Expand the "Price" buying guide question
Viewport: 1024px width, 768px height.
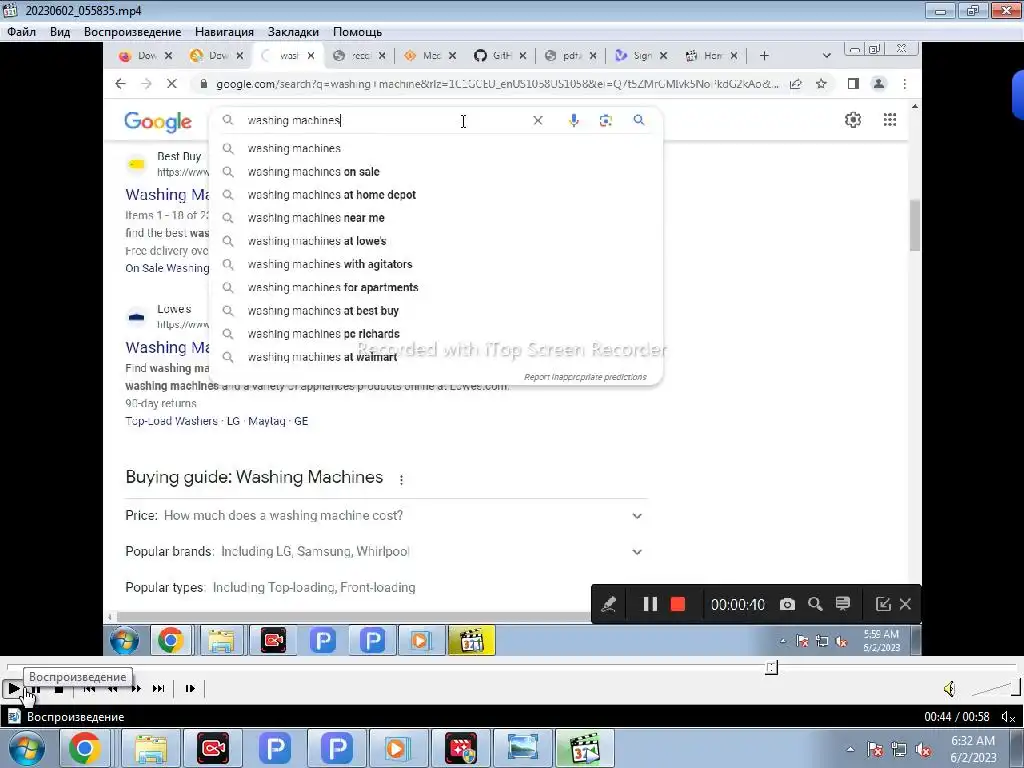point(385,516)
